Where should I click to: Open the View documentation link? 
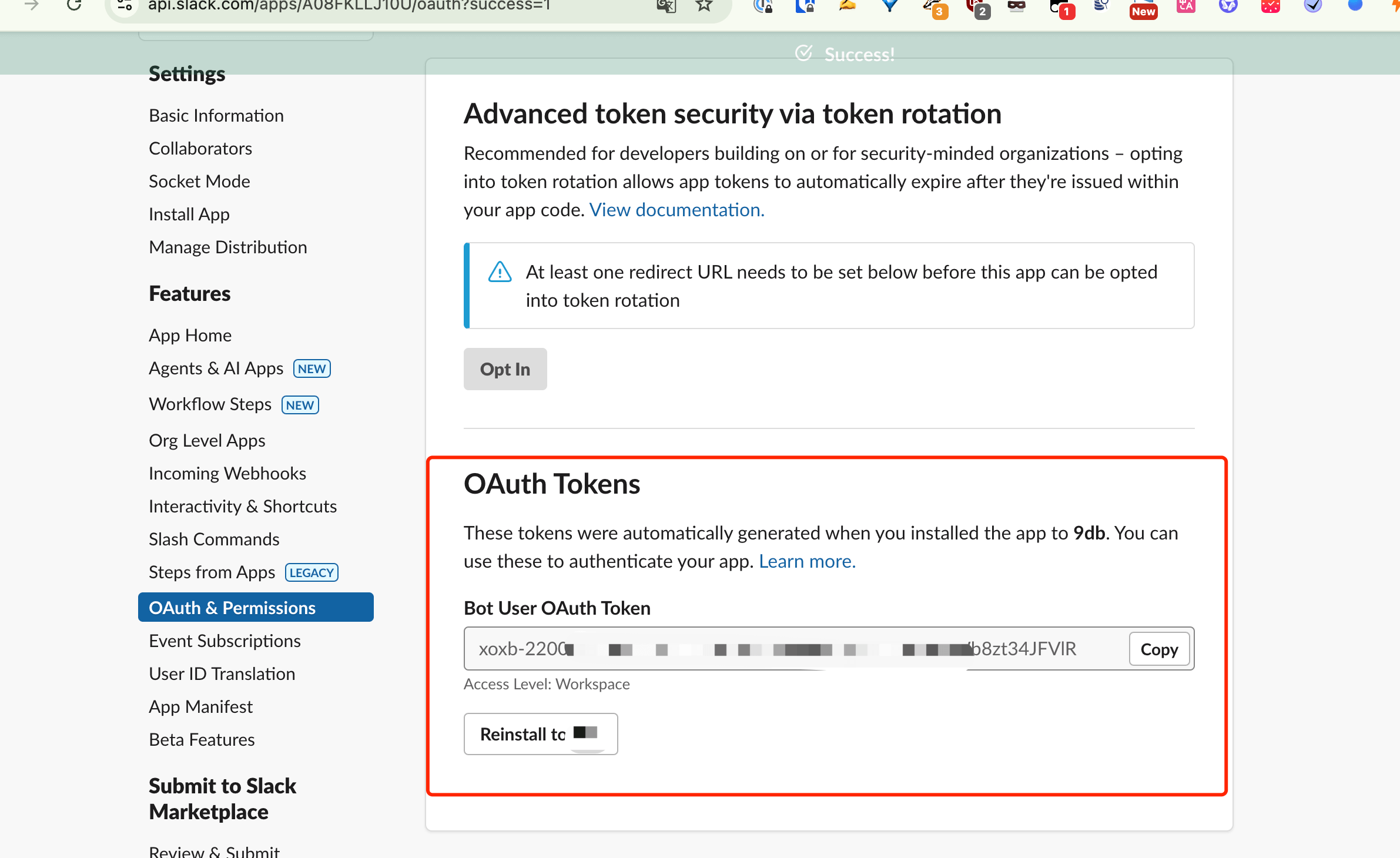[x=676, y=209]
